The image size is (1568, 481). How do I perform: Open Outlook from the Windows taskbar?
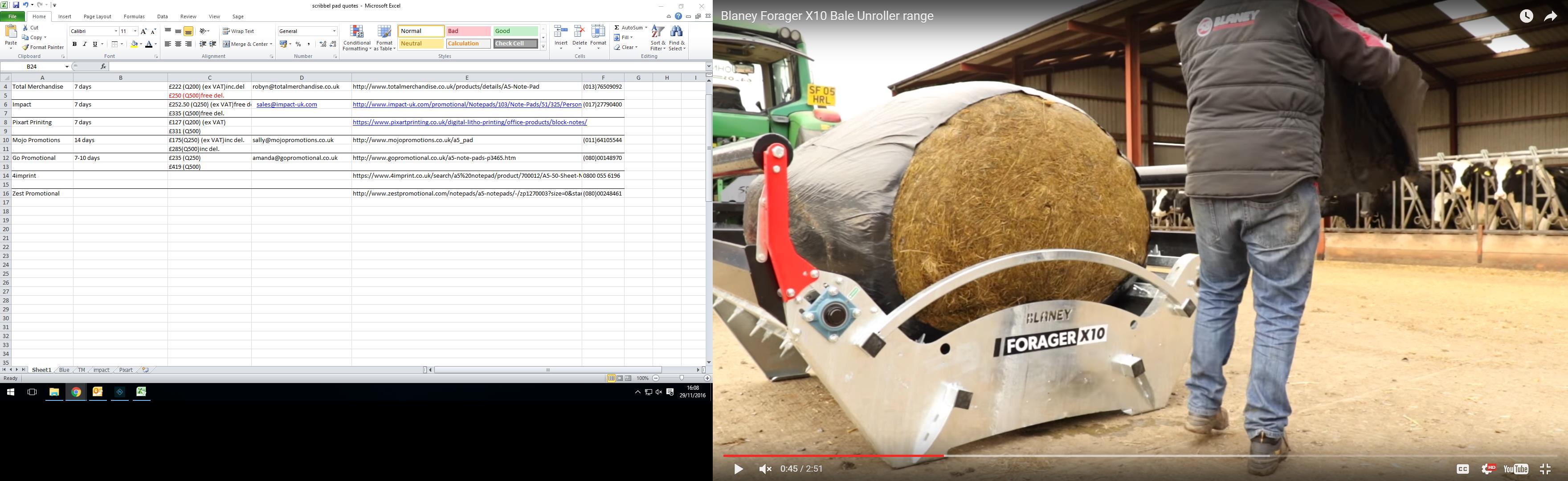[98, 392]
